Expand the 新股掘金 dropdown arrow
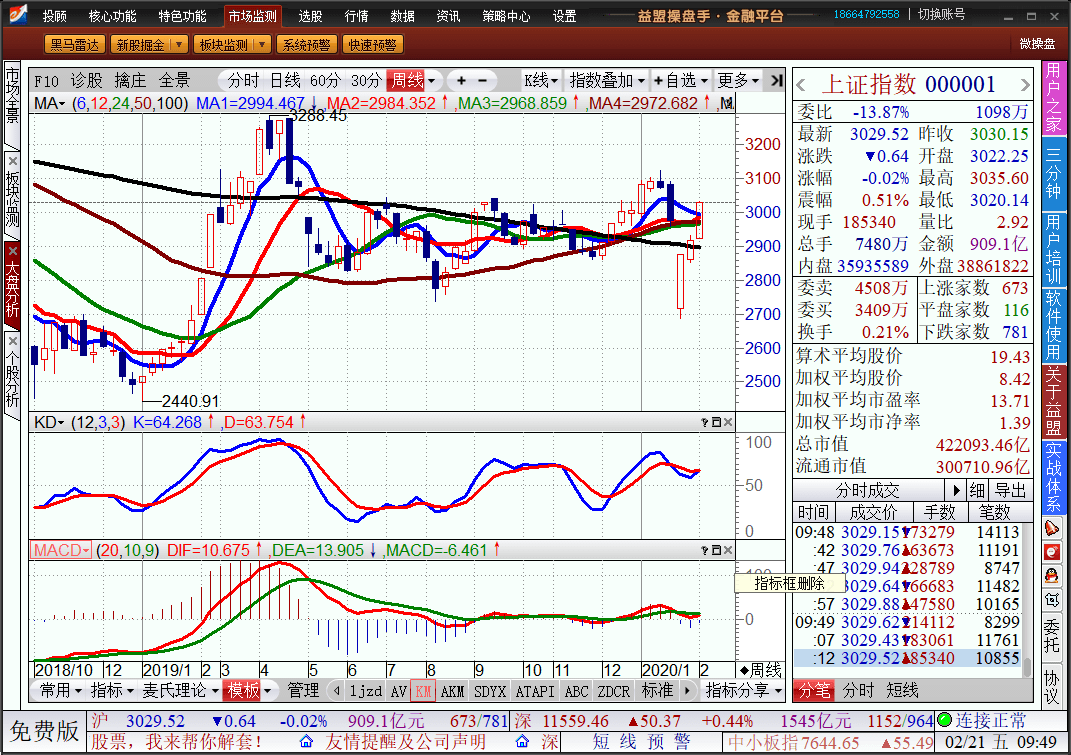1071x755 pixels. coord(179,45)
